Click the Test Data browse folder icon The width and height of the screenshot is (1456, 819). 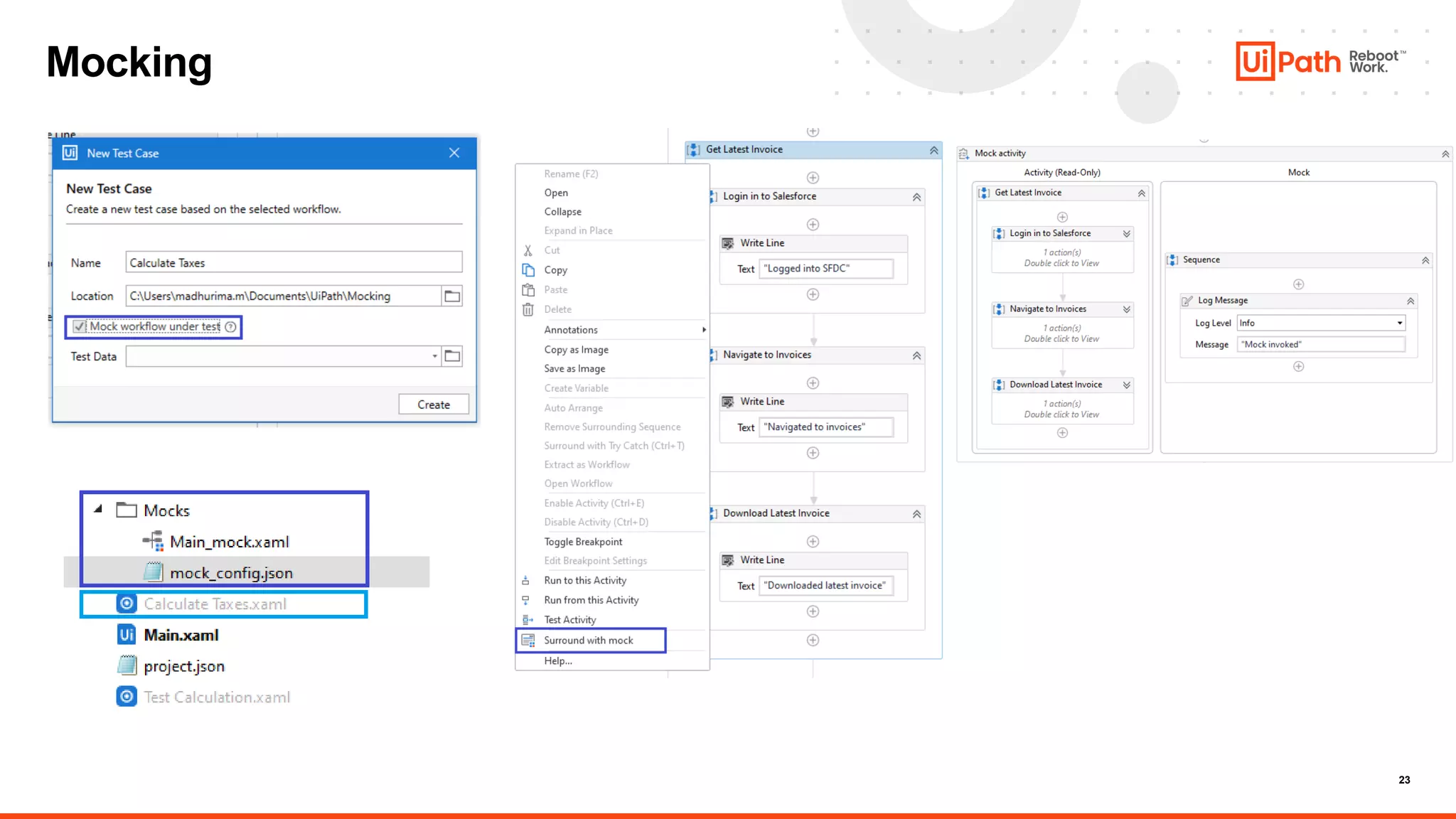point(452,356)
